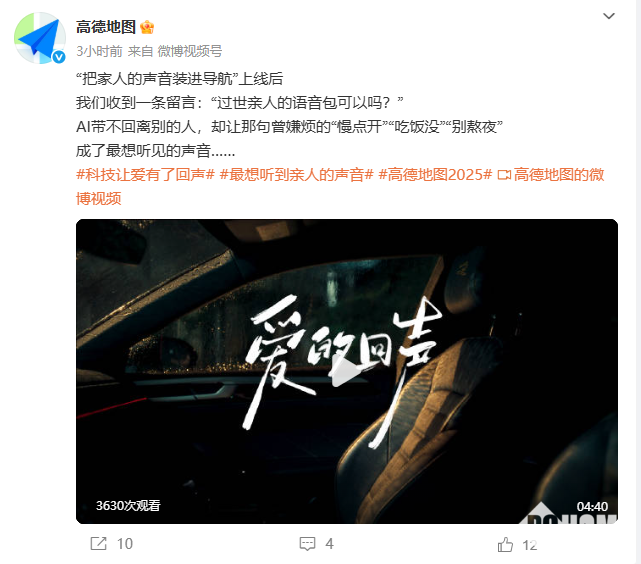Like the post with thumbs-up icon
Image resolution: width=641 pixels, height=564 pixels.
pos(505,544)
